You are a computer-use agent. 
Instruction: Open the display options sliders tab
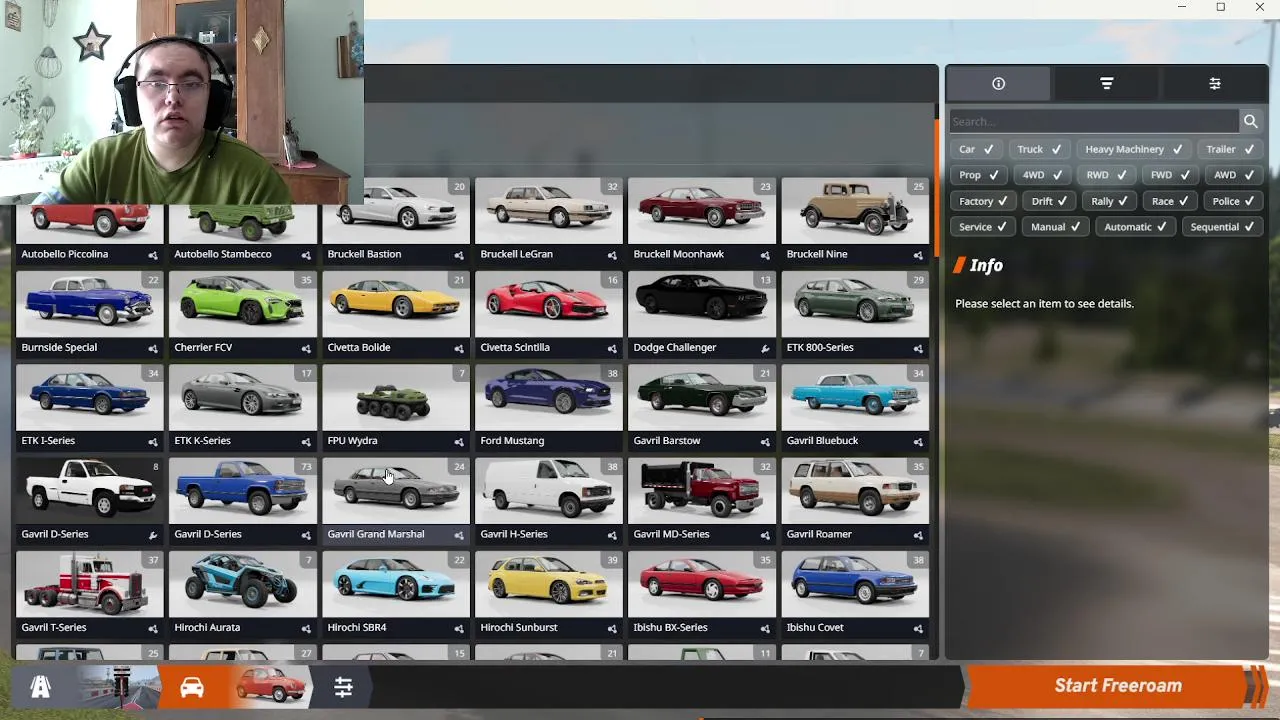[x=1215, y=84]
